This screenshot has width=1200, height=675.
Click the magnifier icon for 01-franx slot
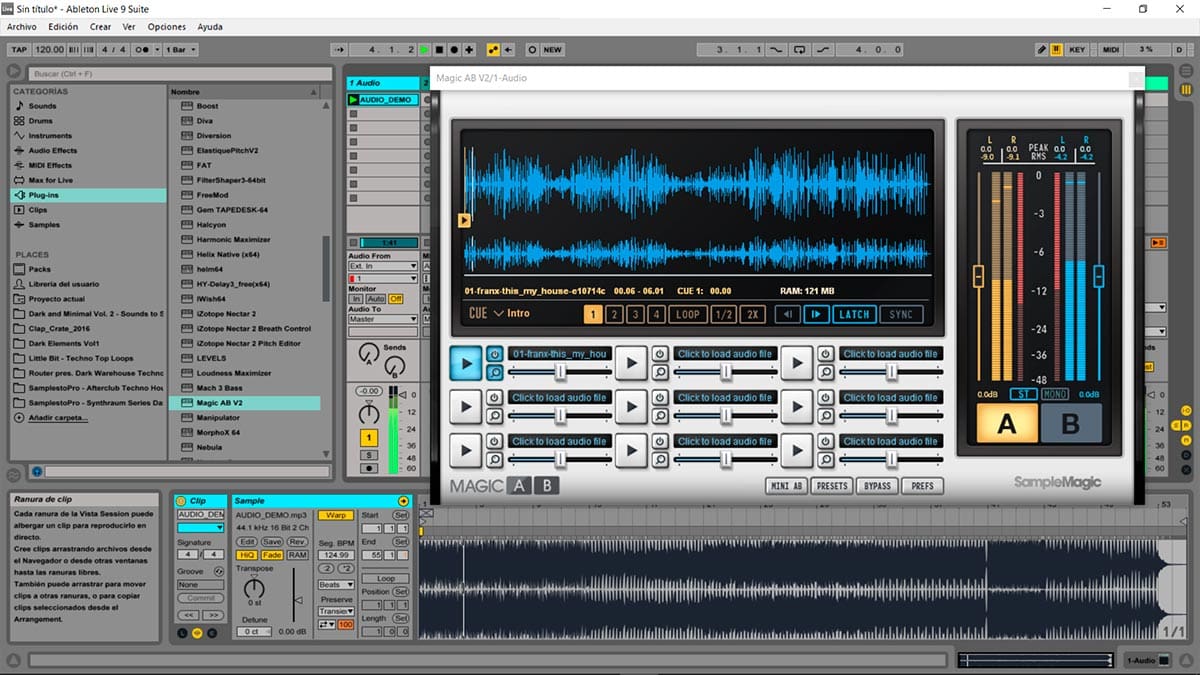click(x=495, y=372)
